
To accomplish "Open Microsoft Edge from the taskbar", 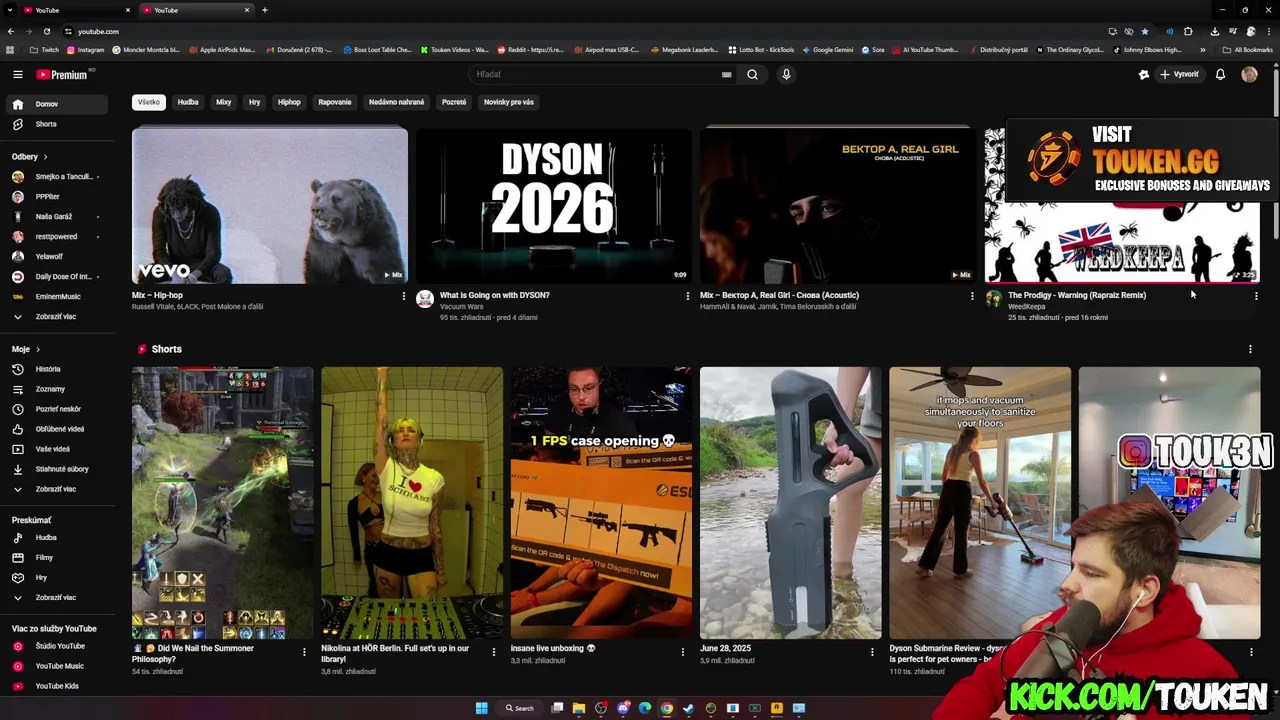I will [x=645, y=708].
